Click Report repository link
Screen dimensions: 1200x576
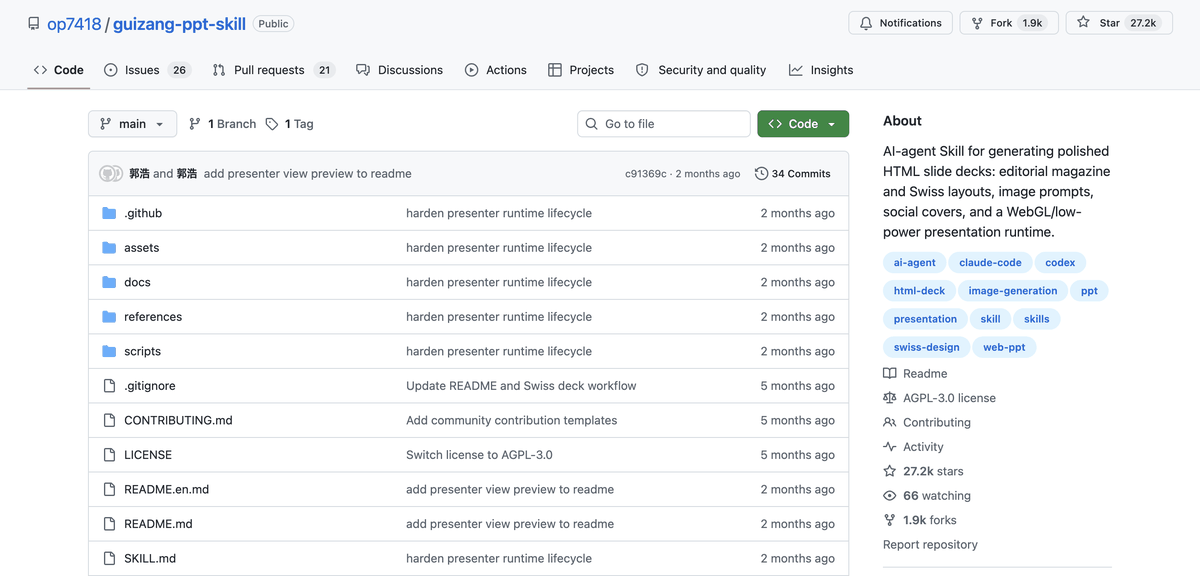click(930, 545)
